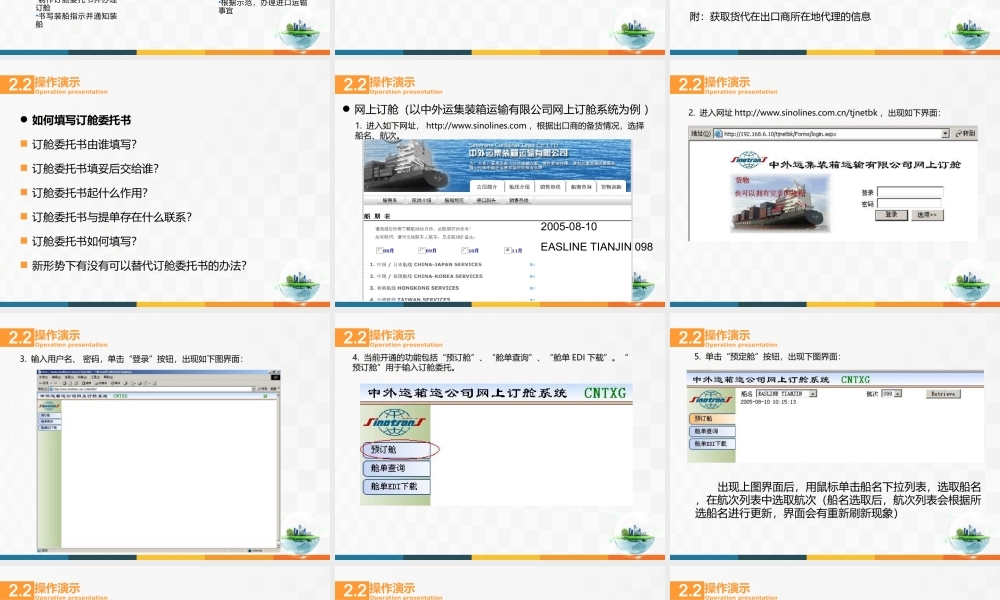The width and height of the screenshot is (1000, 600).
Task: Click the page icon in the address bar
Action: pos(718,134)
